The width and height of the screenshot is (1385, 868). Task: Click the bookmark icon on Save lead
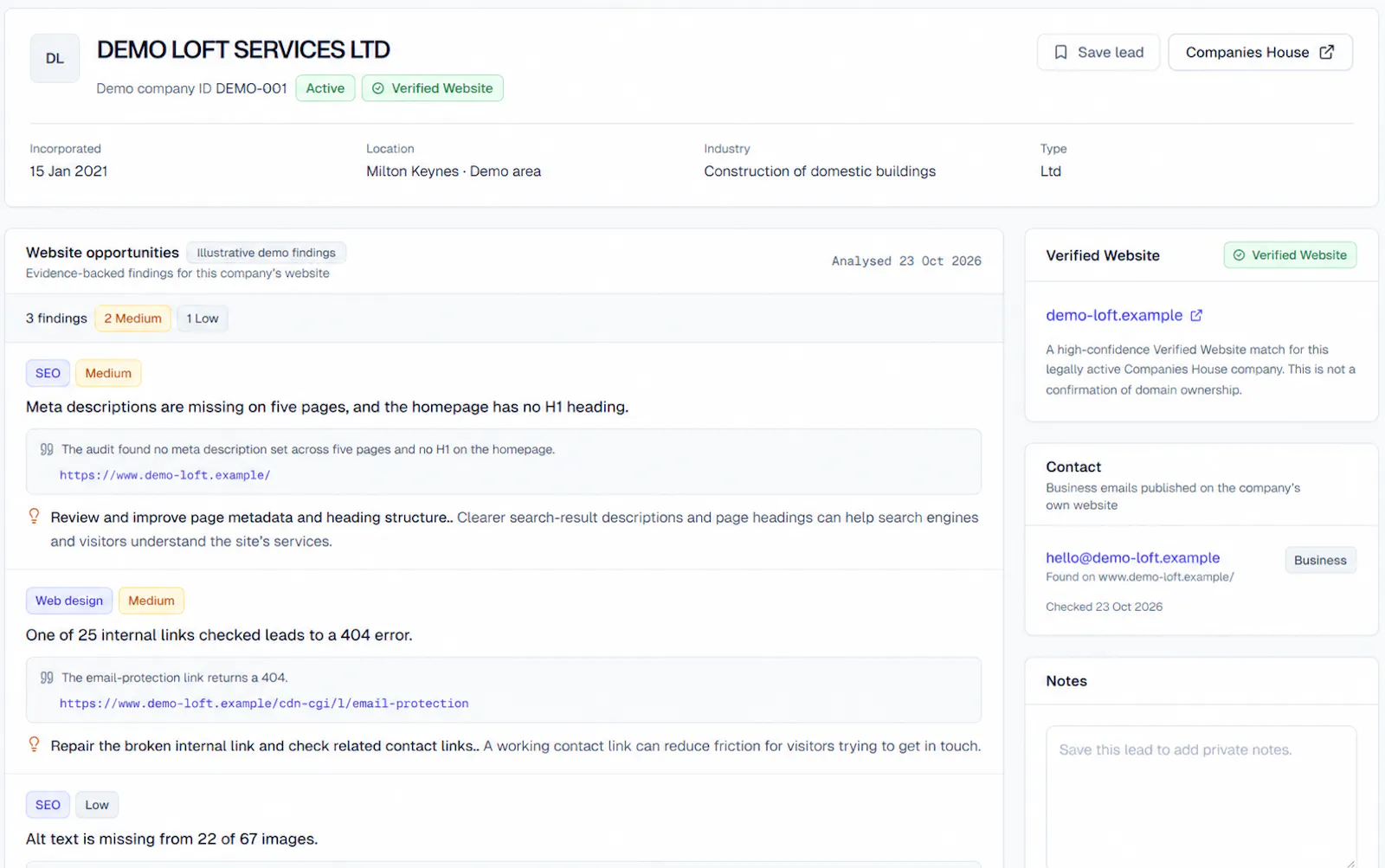click(x=1060, y=53)
